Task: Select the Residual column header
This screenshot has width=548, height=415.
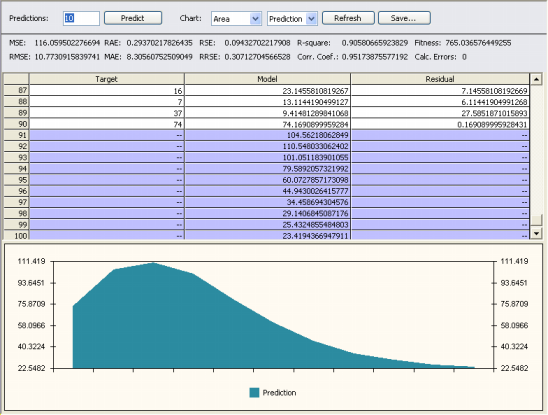Action: pyautogui.click(x=440, y=79)
